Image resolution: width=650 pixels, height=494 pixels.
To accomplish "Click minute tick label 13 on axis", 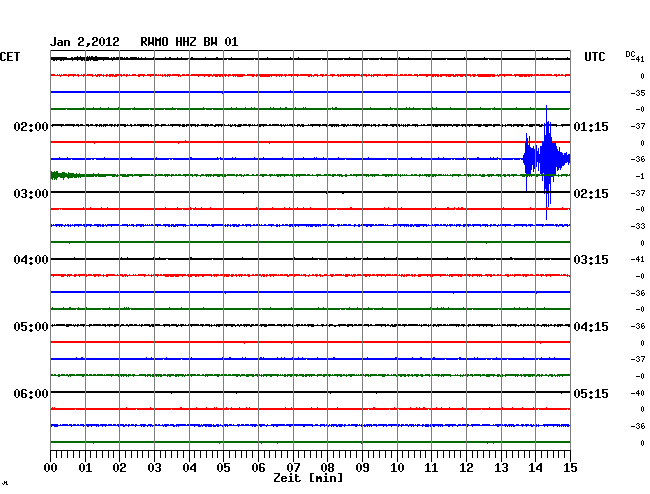I will [501, 467].
